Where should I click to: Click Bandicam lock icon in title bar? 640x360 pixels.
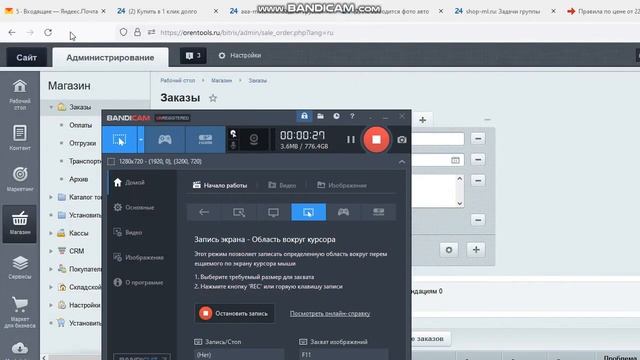304,116
